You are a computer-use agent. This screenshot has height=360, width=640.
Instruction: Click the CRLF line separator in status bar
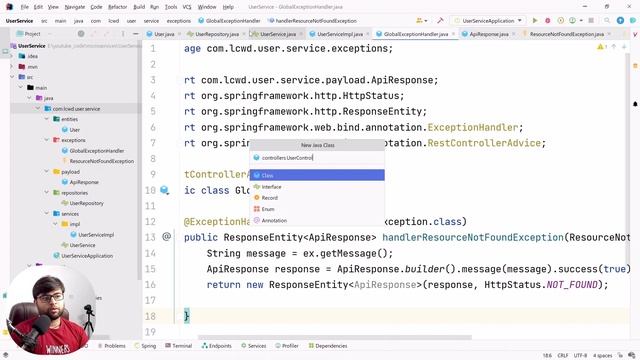coord(562,356)
